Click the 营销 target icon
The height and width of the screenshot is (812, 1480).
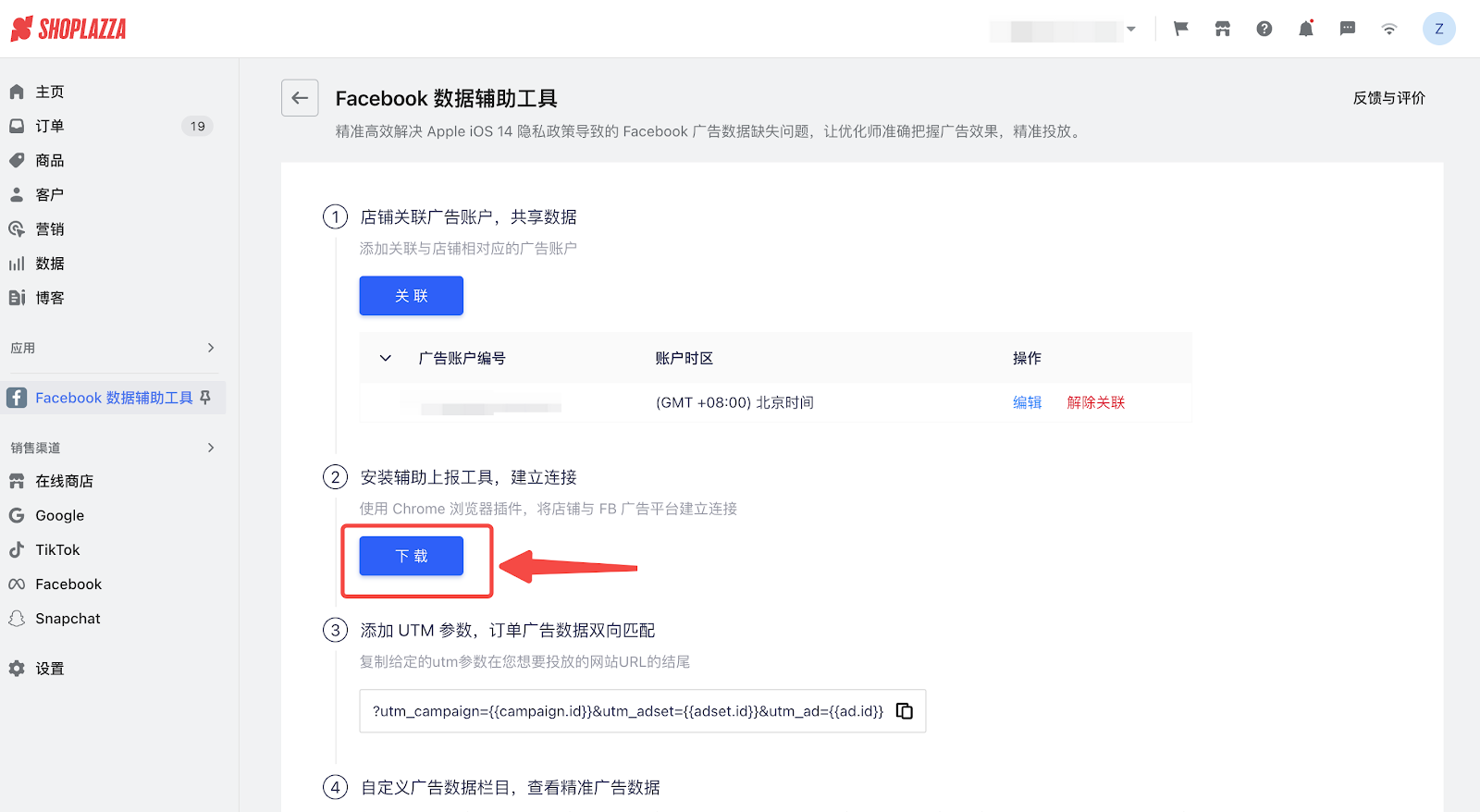[x=17, y=228]
